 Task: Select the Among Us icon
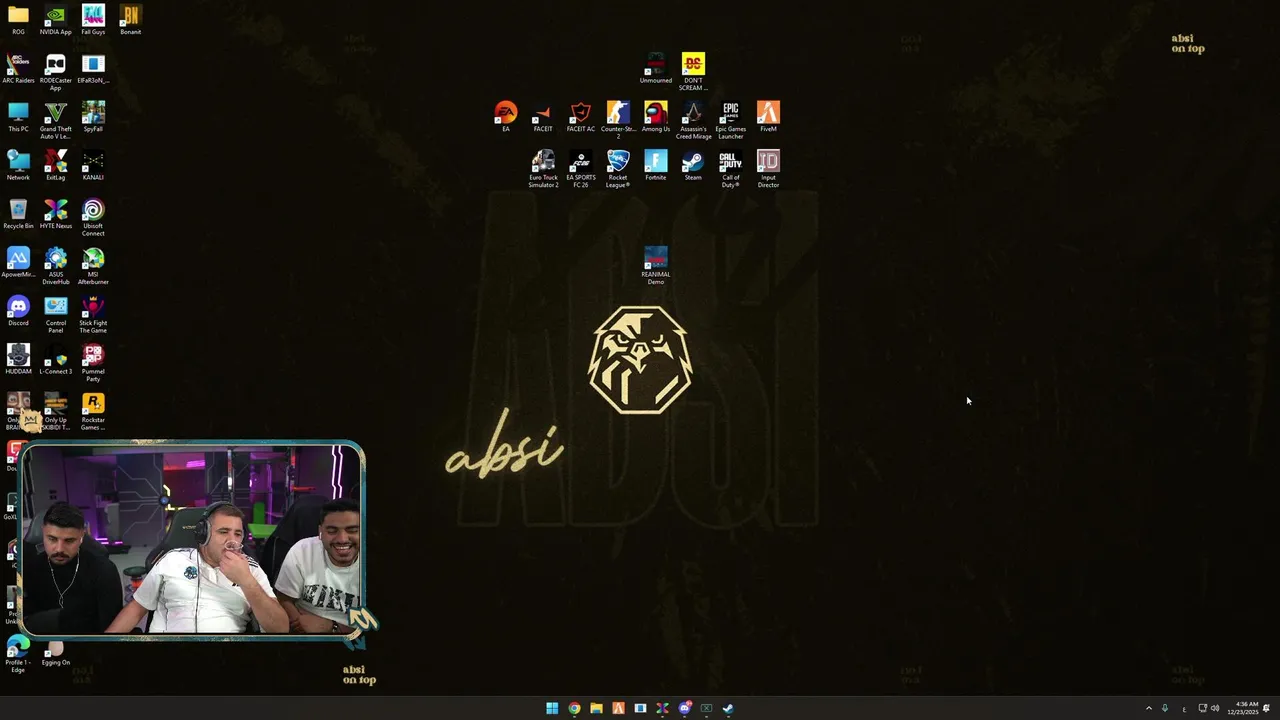tap(655, 117)
